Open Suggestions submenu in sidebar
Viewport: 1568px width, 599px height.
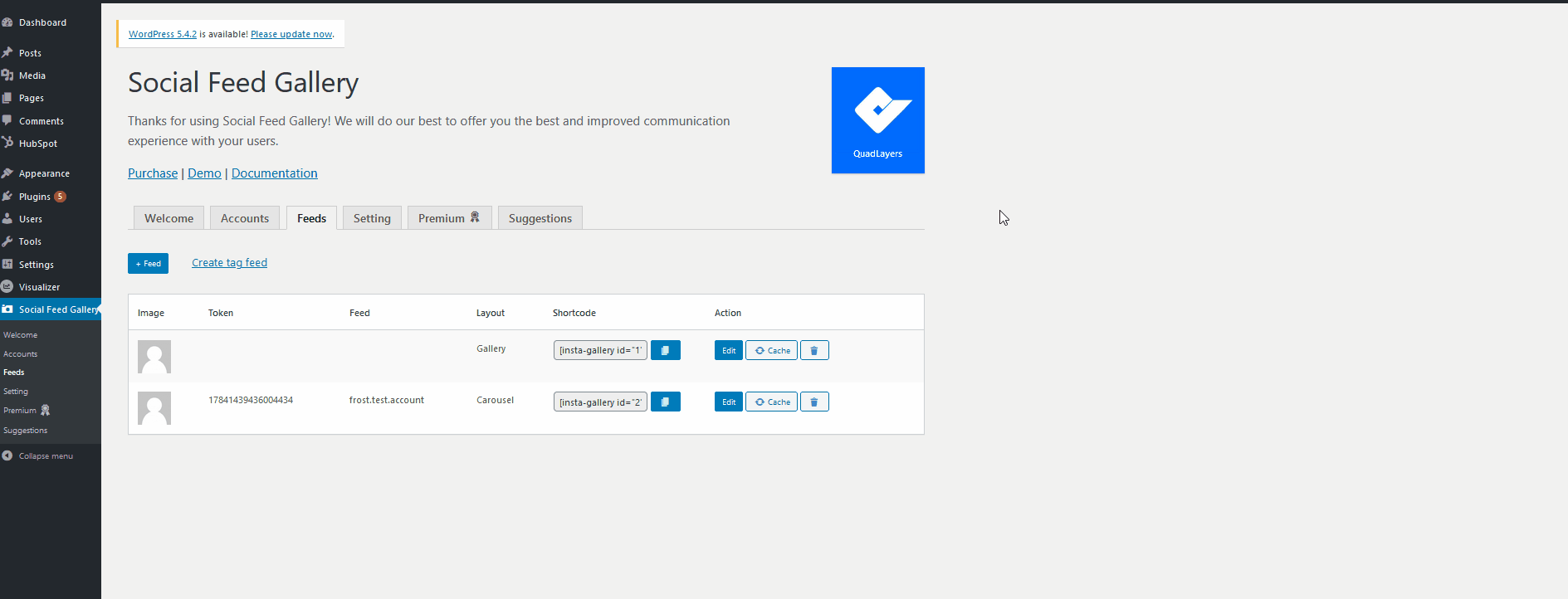tap(26, 431)
